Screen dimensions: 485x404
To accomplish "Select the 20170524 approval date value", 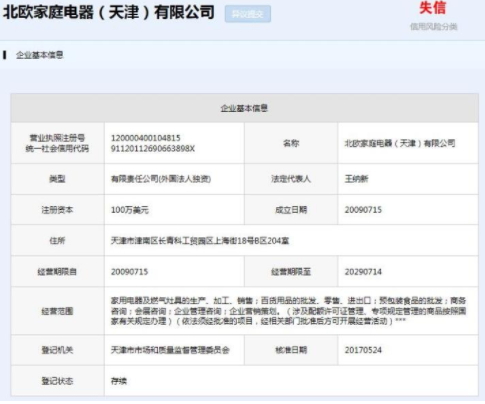I will [363, 350].
